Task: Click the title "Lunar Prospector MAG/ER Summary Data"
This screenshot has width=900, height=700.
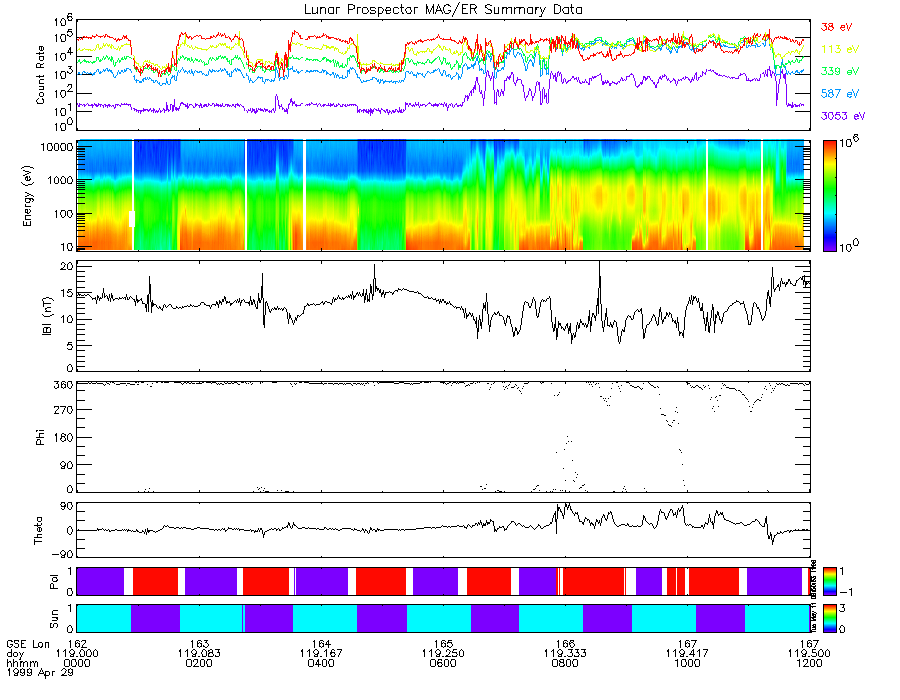Action: [x=443, y=9]
